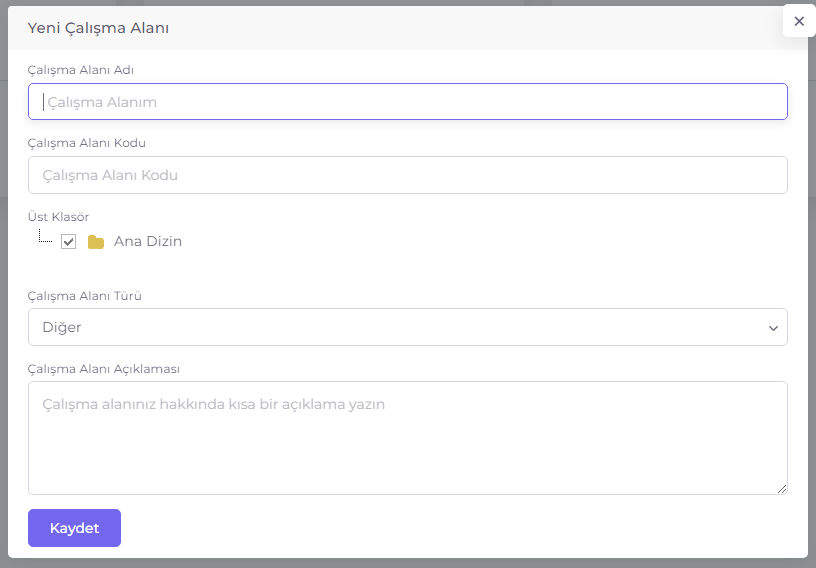Image resolution: width=816 pixels, height=568 pixels.
Task: Close the Yeni Çalışma Alanı dialog
Action: click(x=799, y=21)
